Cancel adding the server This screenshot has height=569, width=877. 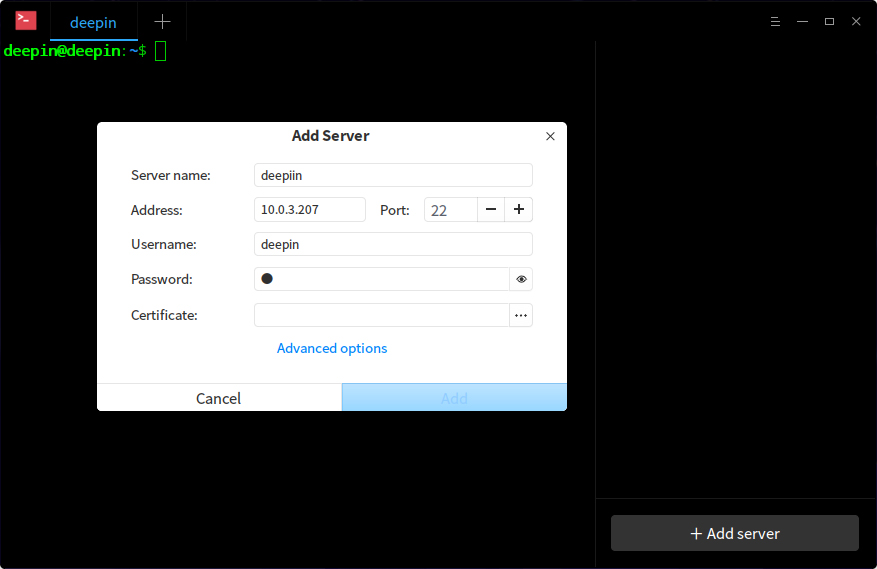(x=219, y=398)
